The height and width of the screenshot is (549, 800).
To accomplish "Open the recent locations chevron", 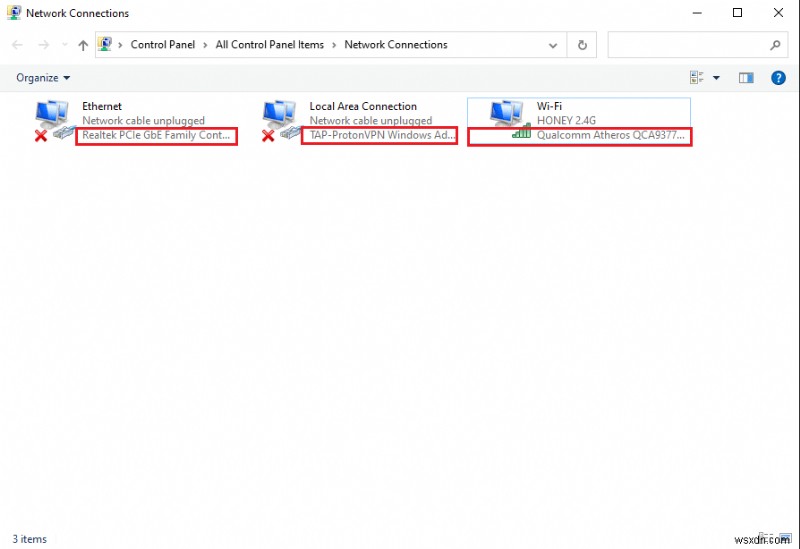I will pos(65,45).
